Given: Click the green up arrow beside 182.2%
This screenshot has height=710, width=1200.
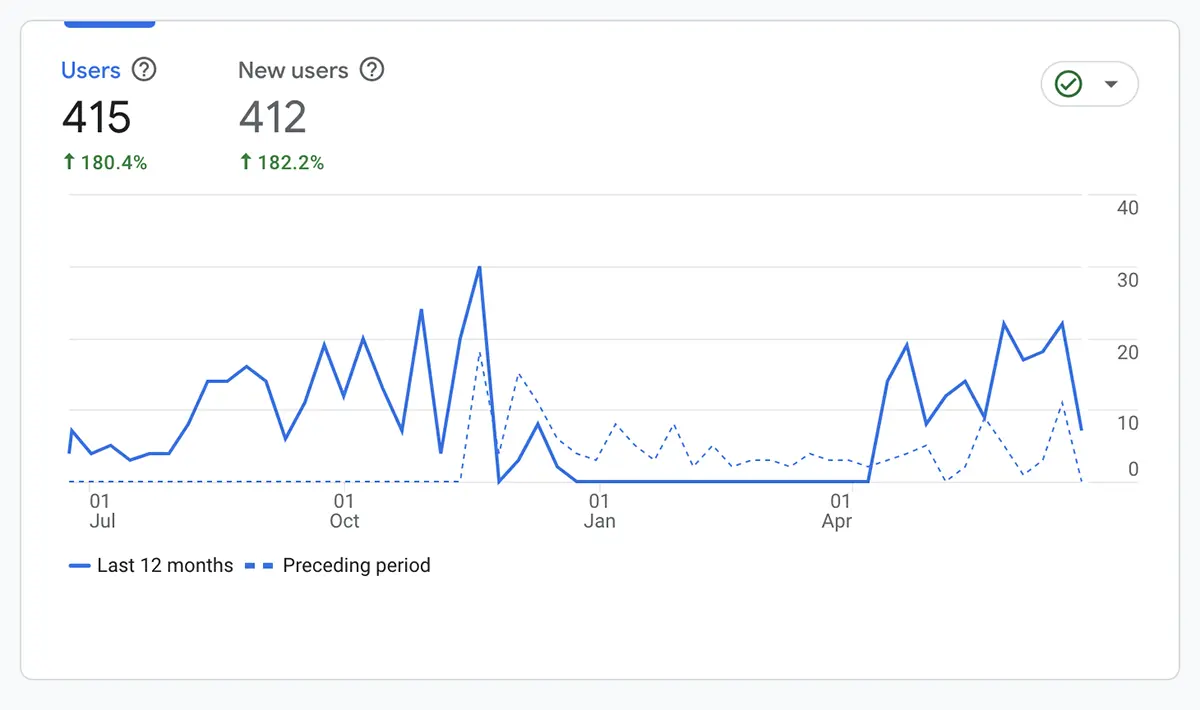Looking at the screenshot, I should 246,162.
